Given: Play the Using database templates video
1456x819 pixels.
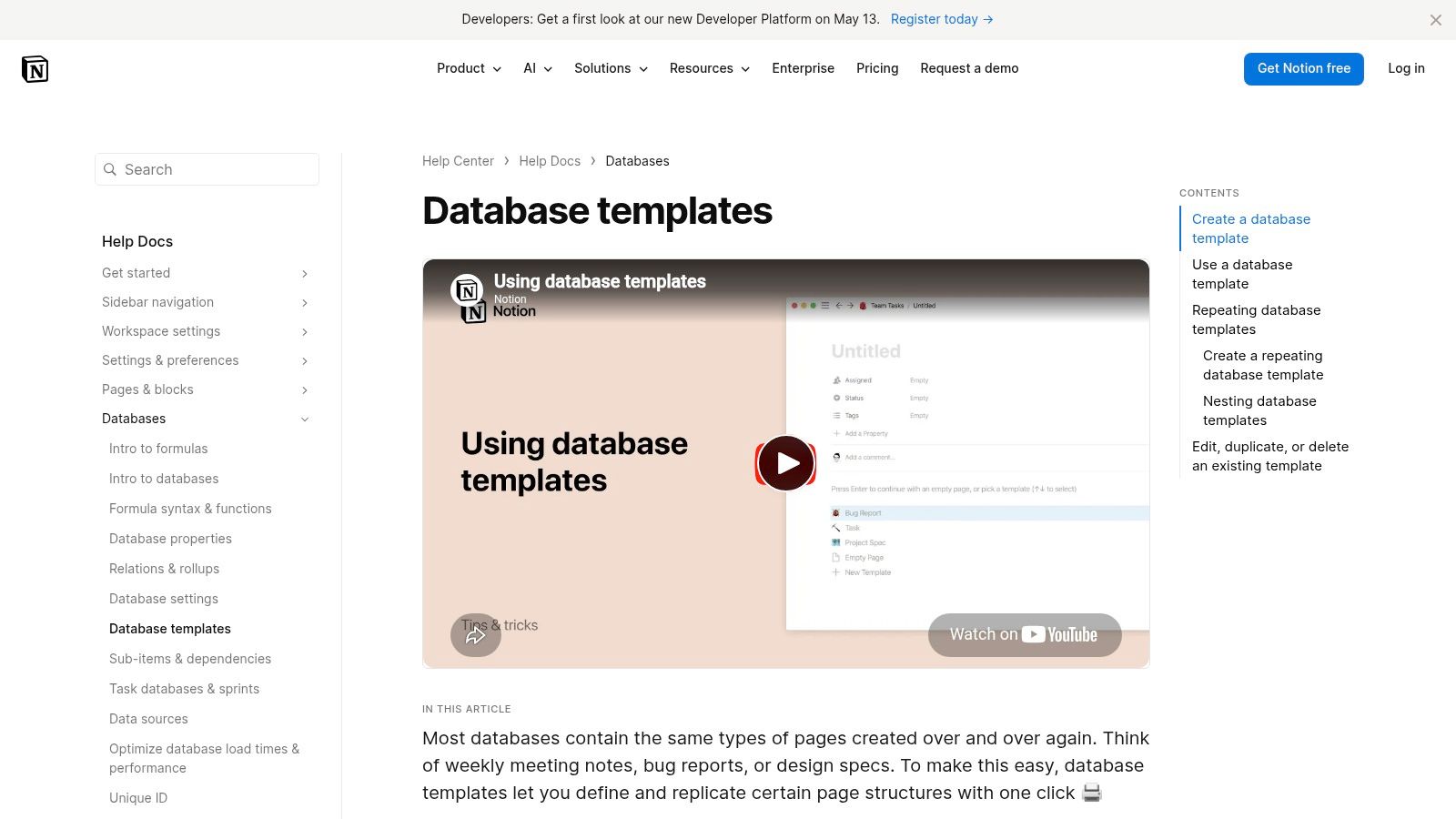Looking at the screenshot, I should [786, 463].
